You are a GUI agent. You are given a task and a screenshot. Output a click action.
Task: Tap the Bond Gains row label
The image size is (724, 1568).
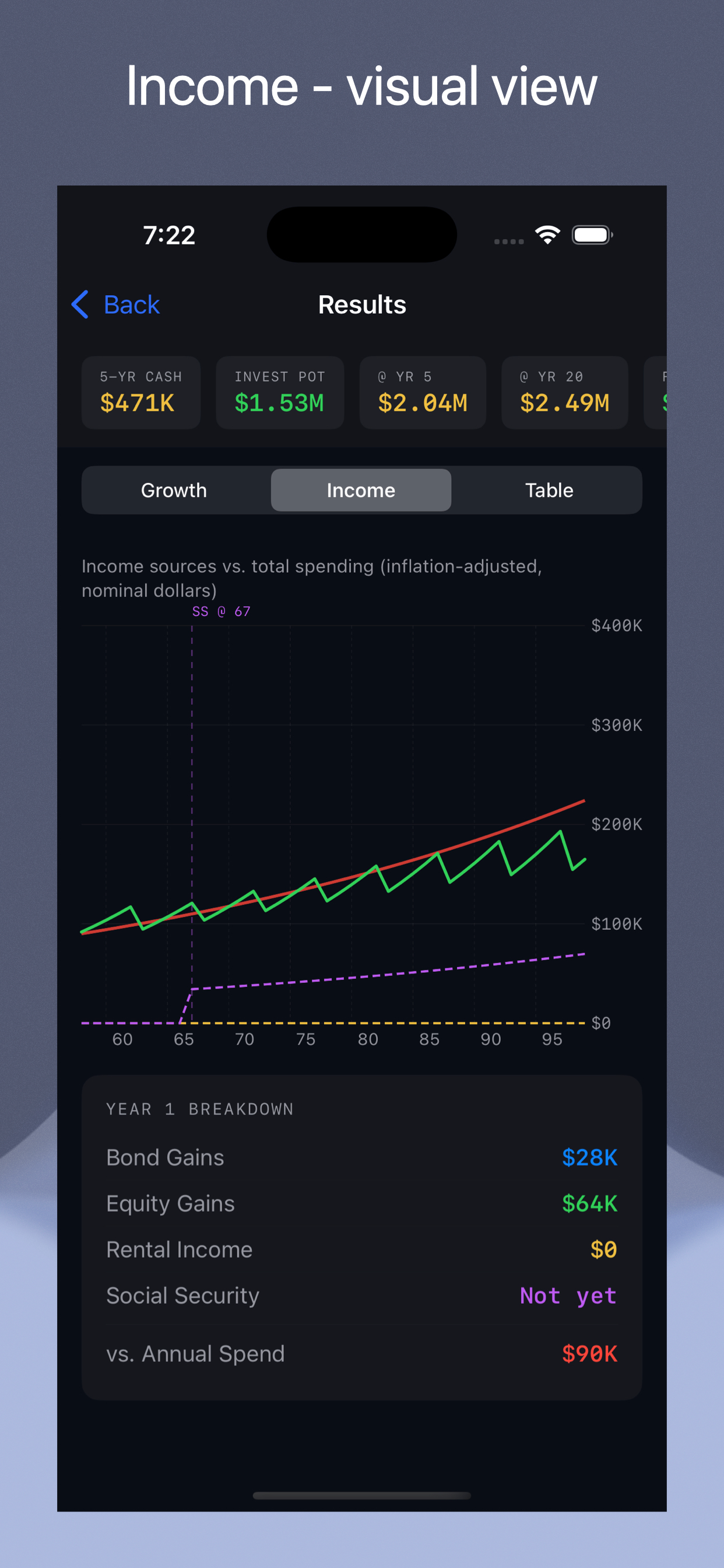point(165,1157)
